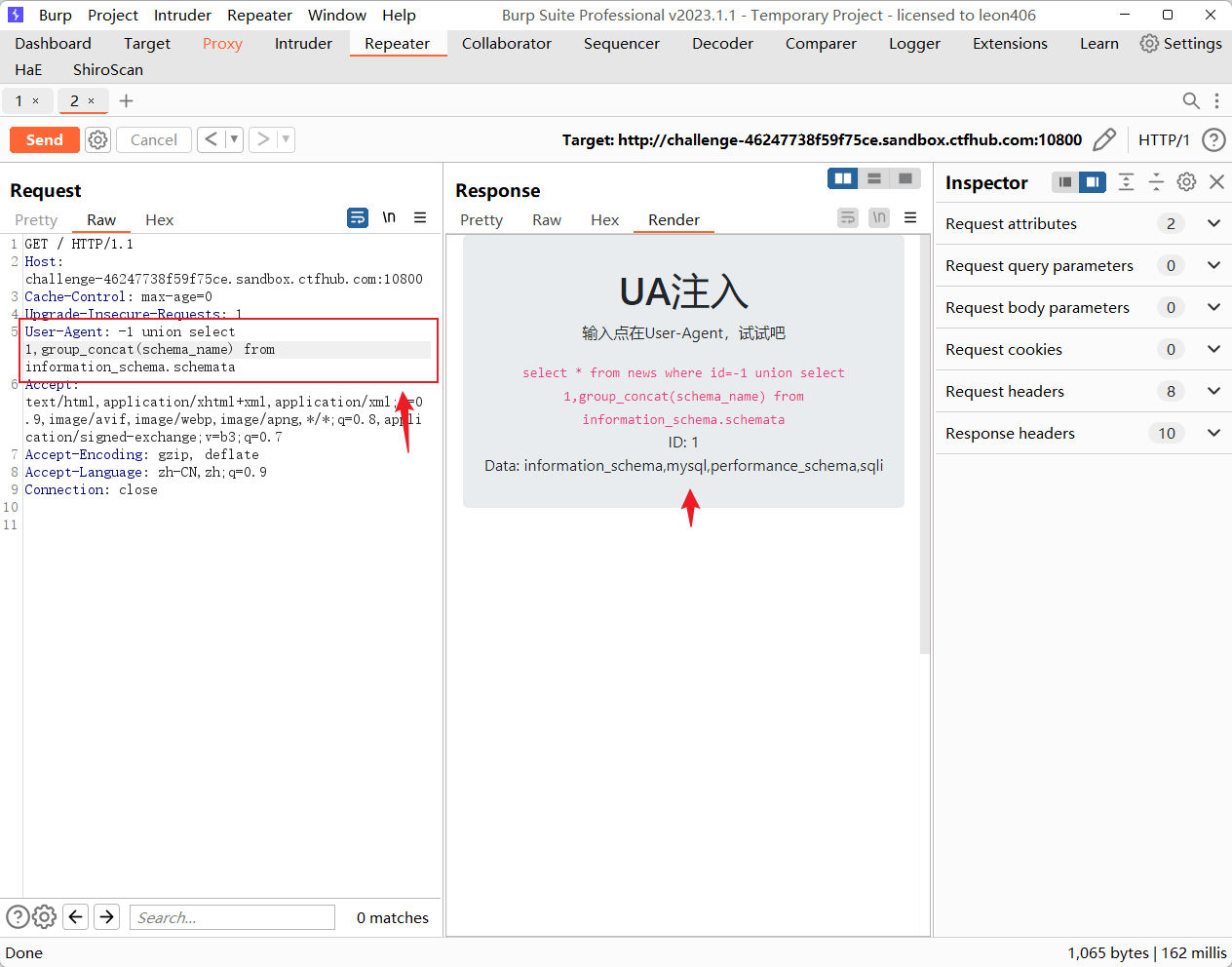The height and width of the screenshot is (967, 1232).
Task: Open the Intruder menu
Action: coord(182,15)
